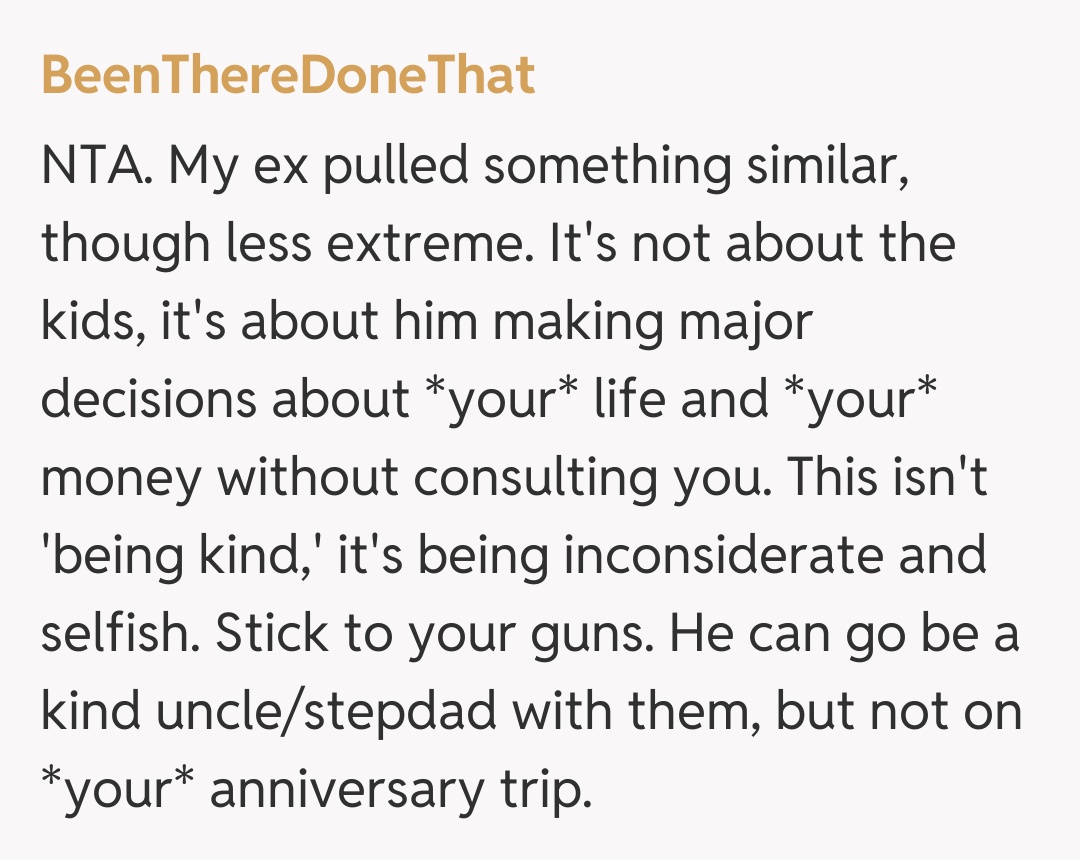Click the word "inconsiderate" in the comment

[728, 556]
